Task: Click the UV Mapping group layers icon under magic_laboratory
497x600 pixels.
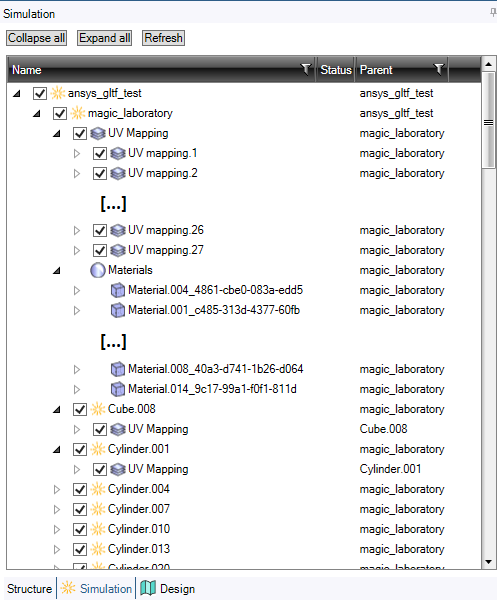Action: pos(98,133)
